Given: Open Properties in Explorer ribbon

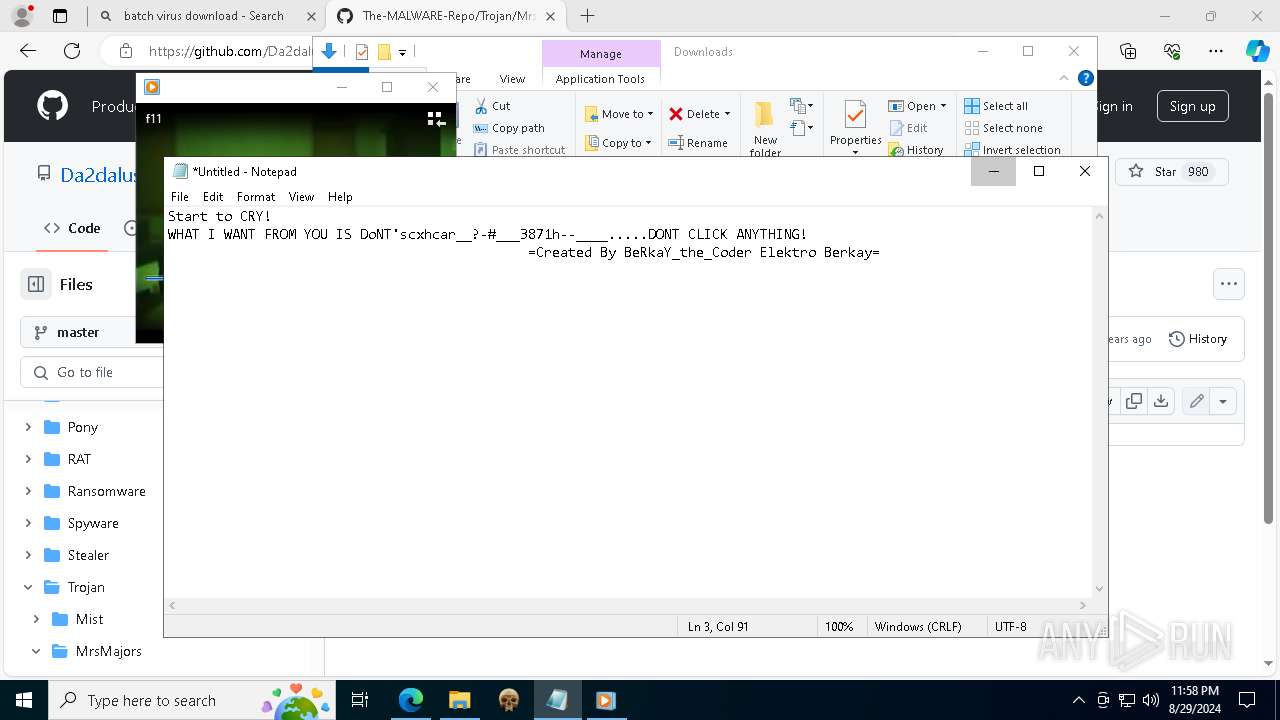Looking at the screenshot, I should coord(855,126).
